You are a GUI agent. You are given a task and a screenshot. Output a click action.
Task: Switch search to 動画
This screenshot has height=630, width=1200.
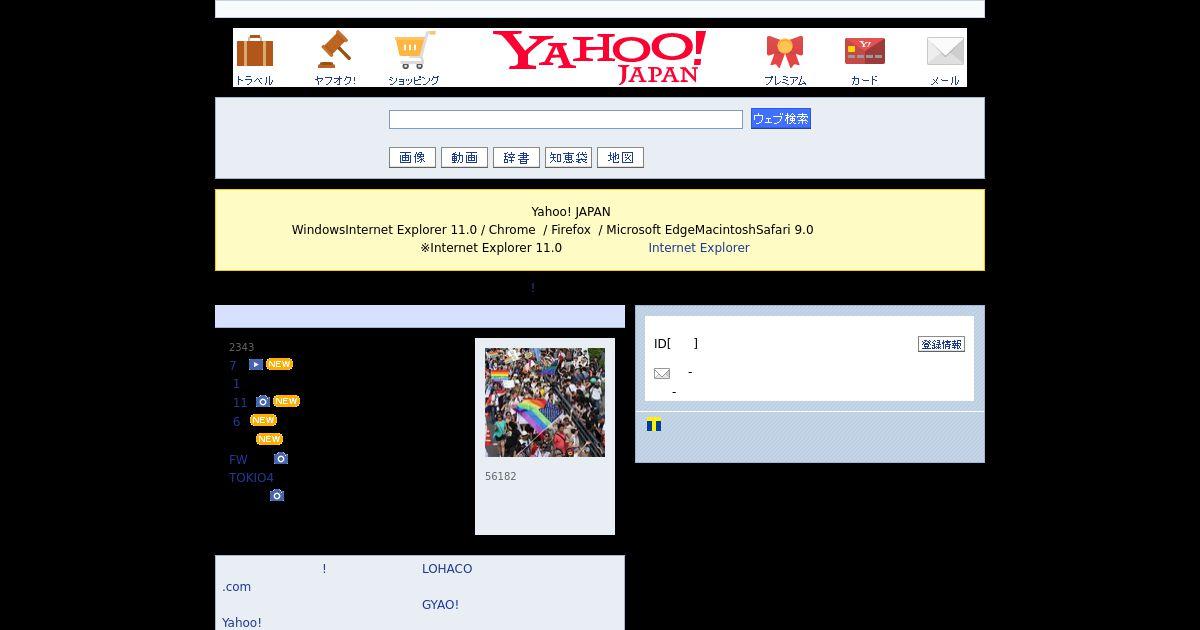pyautogui.click(x=464, y=157)
